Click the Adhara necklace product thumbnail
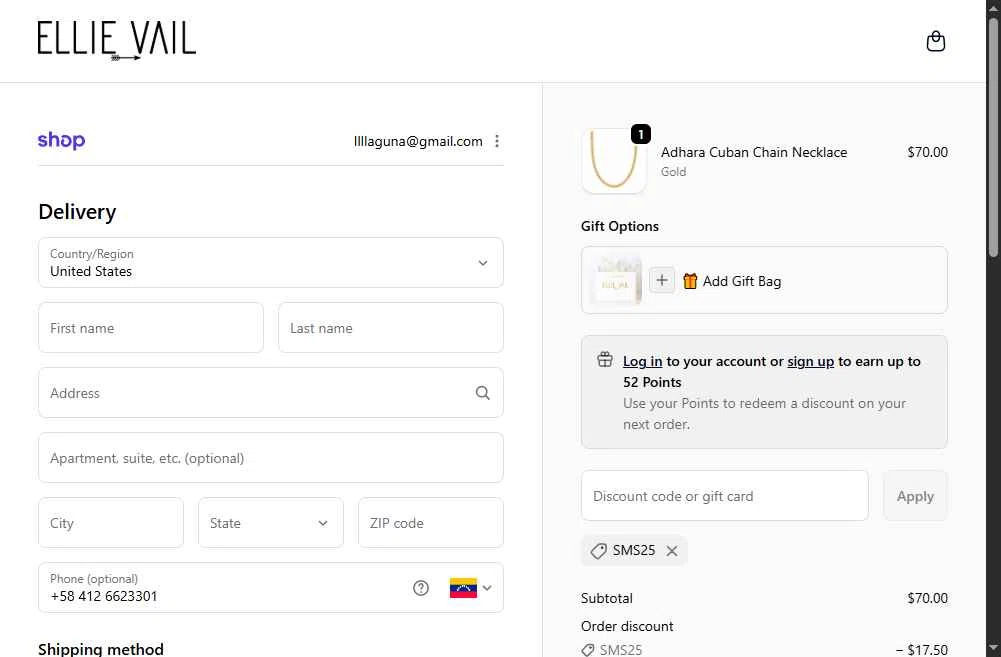 pos(613,161)
